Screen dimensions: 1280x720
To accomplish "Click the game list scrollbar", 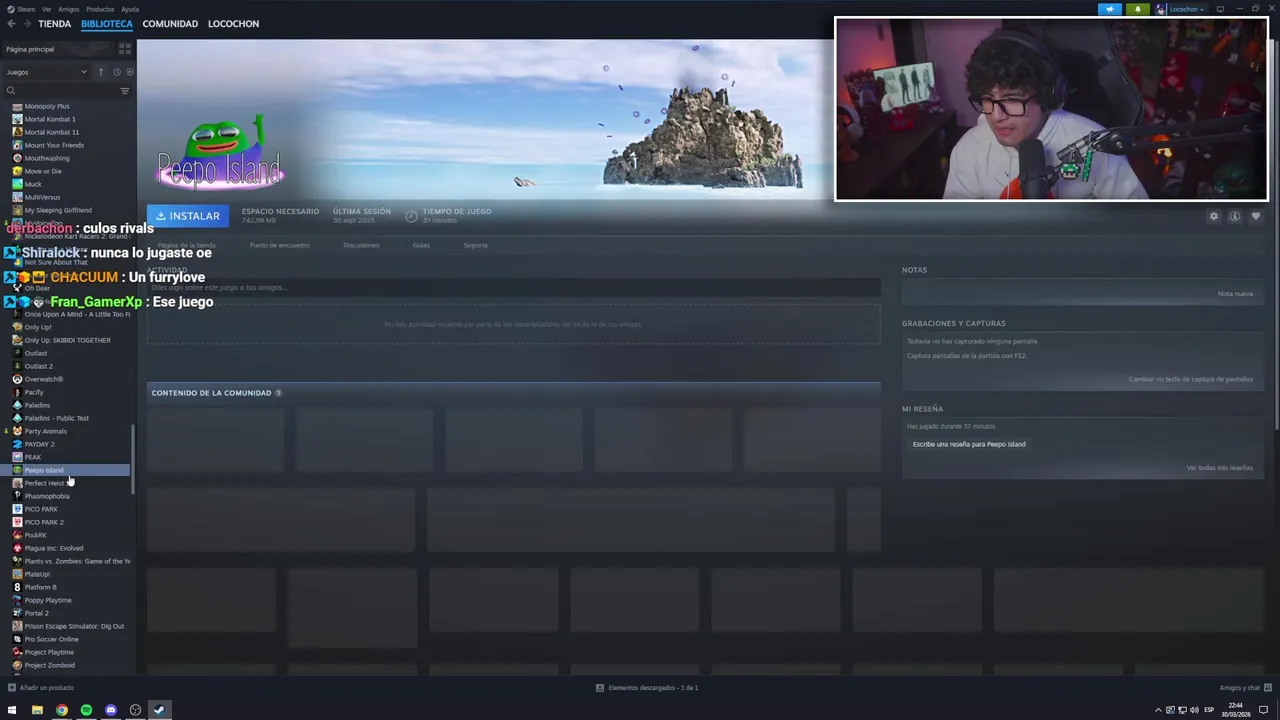I will click(x=133, y=458).
